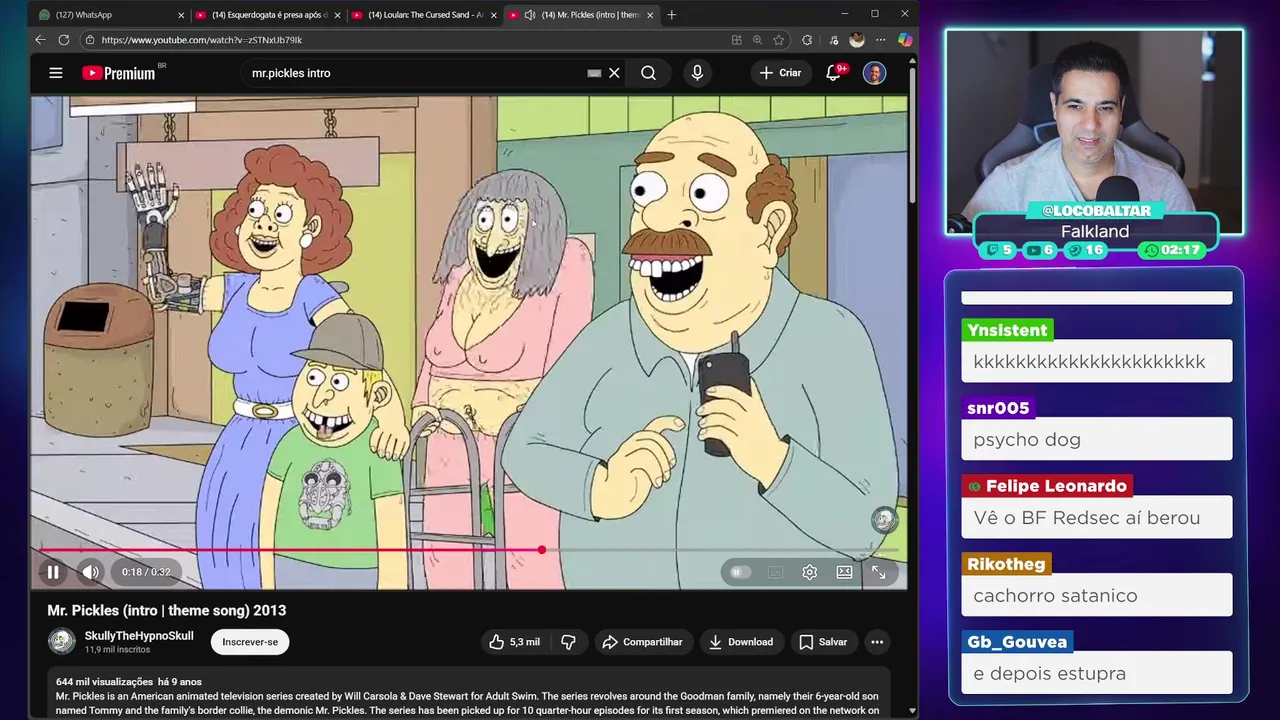1280x720 pixels.
Task: Open a new browser tab
Action: (672, 15)
